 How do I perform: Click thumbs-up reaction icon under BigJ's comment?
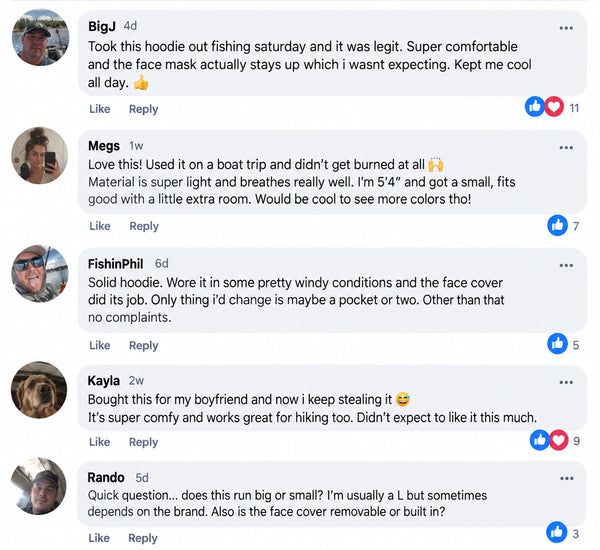[535, 106]
